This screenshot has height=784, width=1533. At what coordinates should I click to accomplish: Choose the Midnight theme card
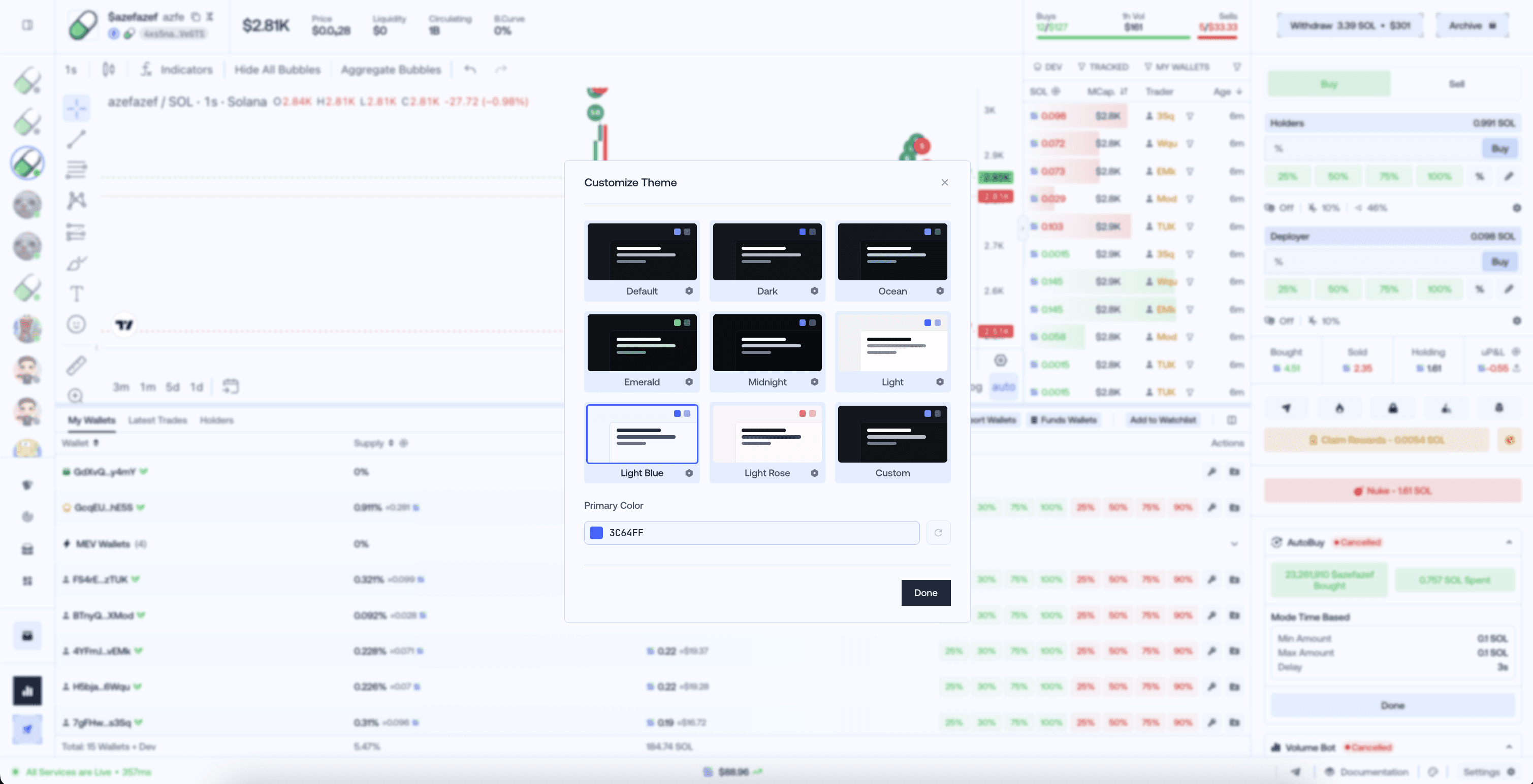pyautogui.click(x=766, y=343)
